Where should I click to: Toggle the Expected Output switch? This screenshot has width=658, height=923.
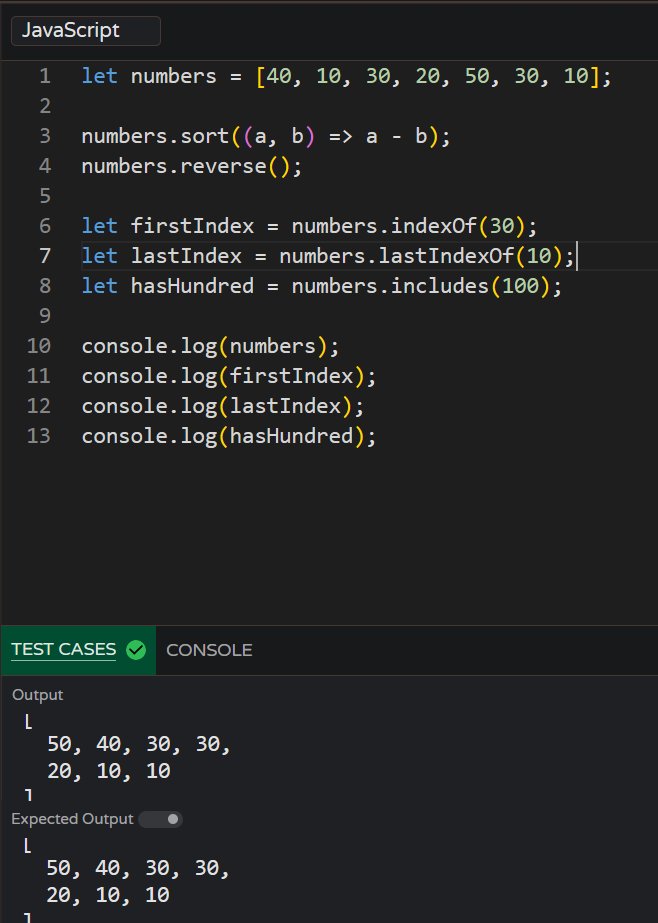[x=161, y=819]
